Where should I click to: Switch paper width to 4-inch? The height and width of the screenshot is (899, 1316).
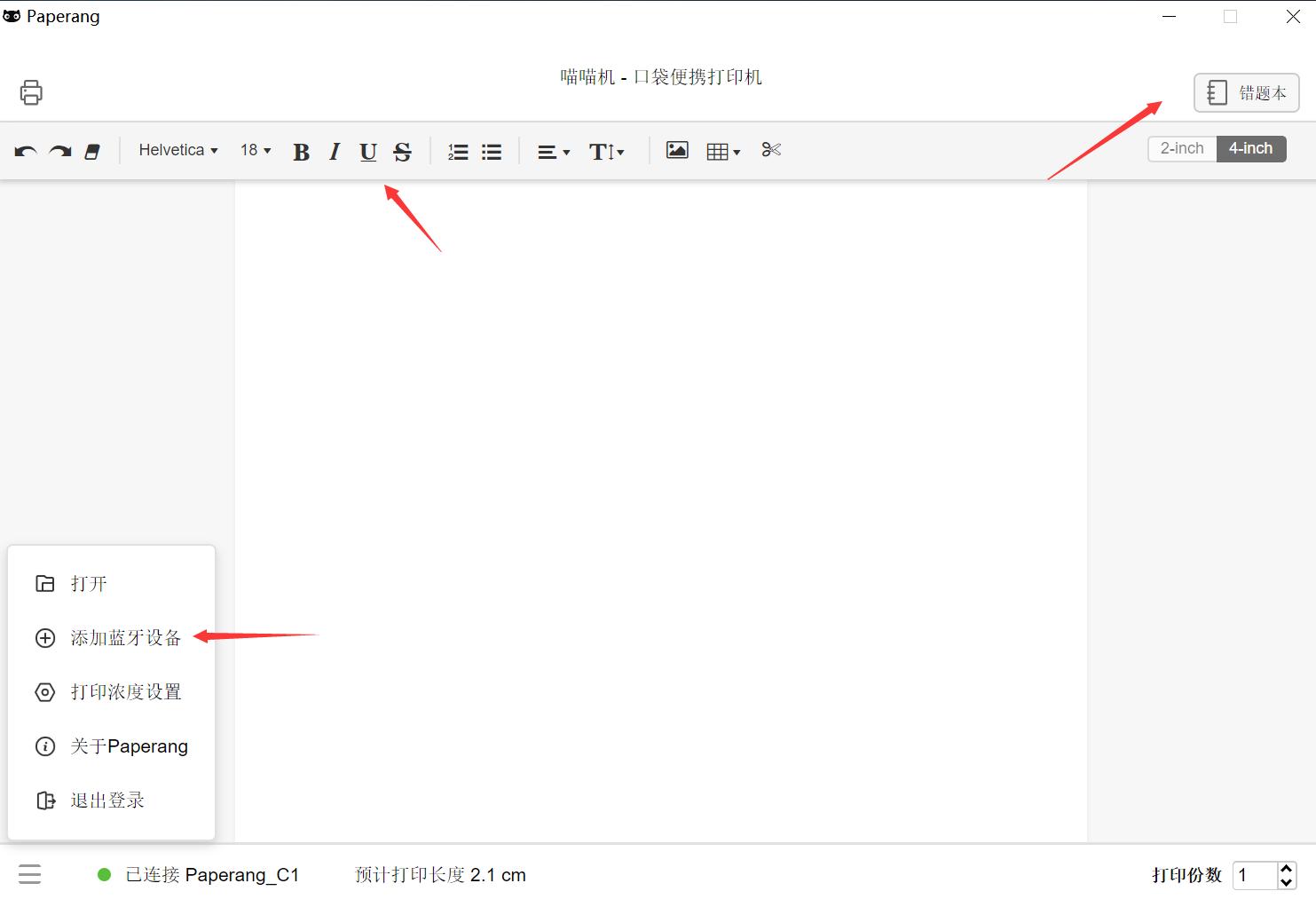pyautogui.click(x=1251, y=148)
